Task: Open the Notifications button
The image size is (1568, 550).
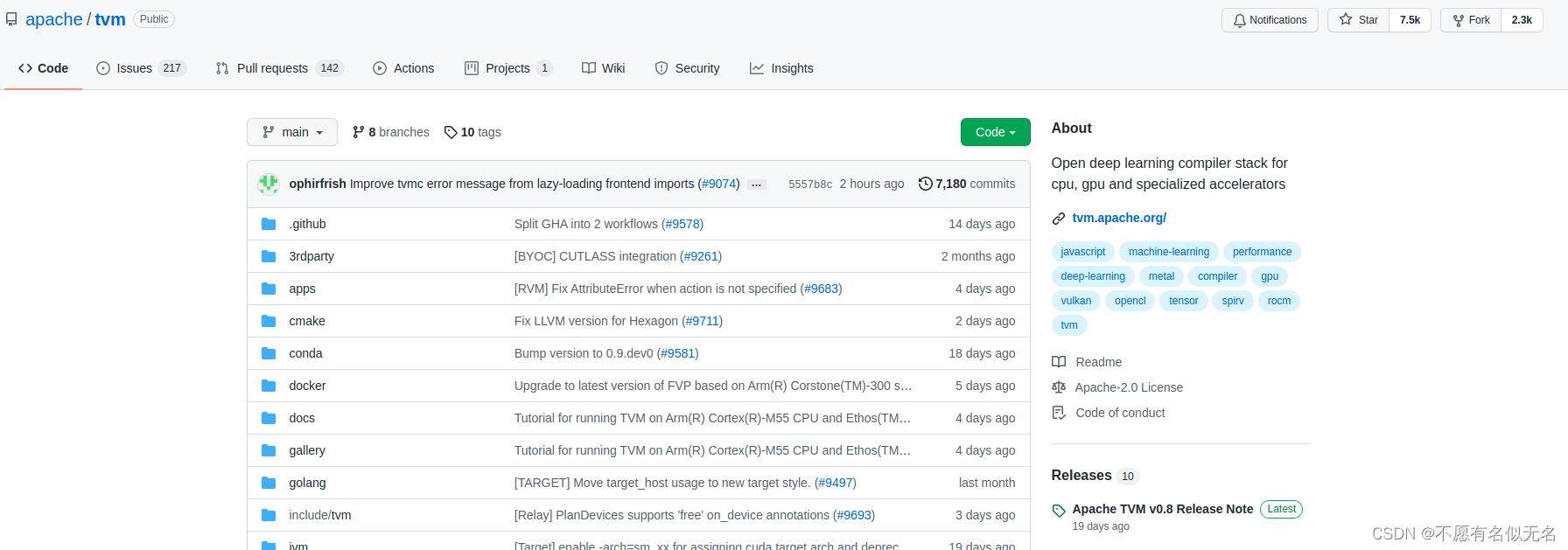Action: click(1270, 20)
